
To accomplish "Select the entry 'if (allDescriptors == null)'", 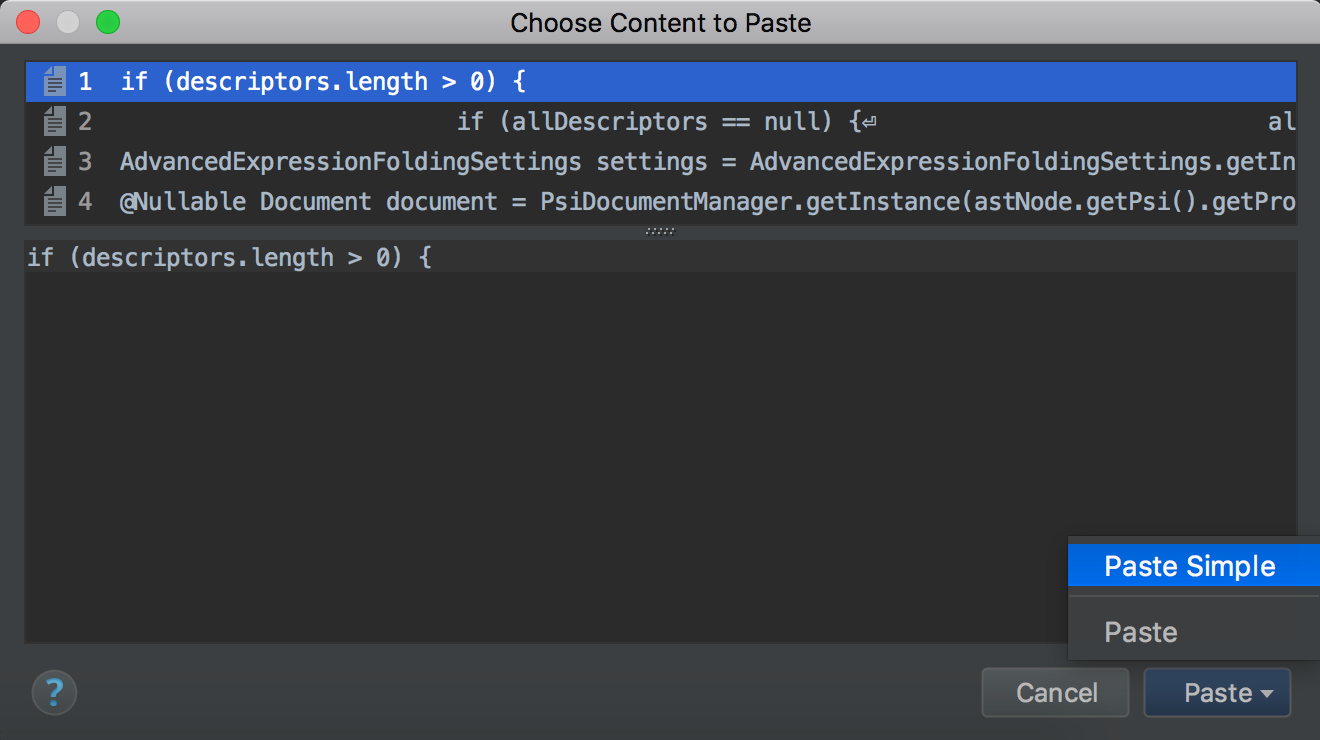I will tap(660, 122).
